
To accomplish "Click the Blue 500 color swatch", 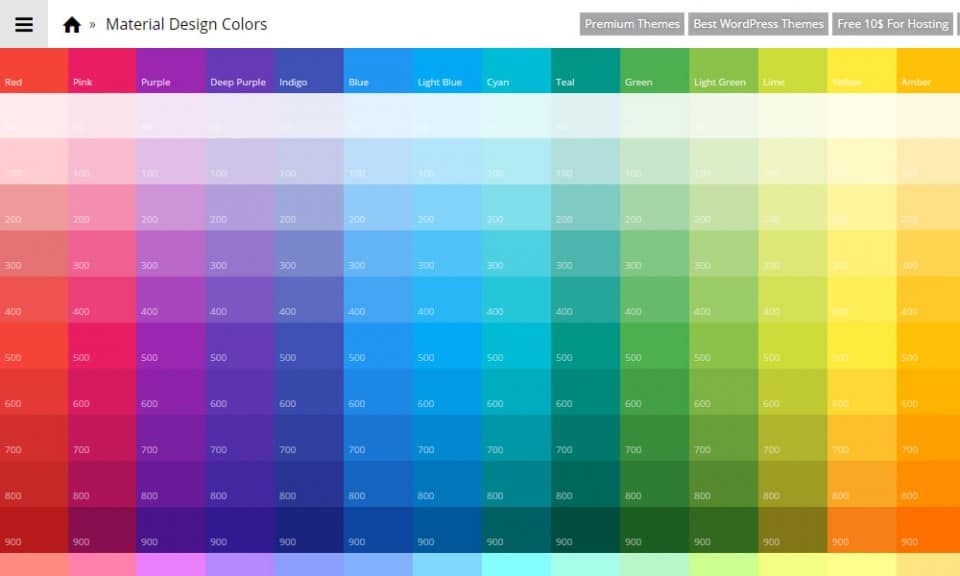I will (377, 357).
